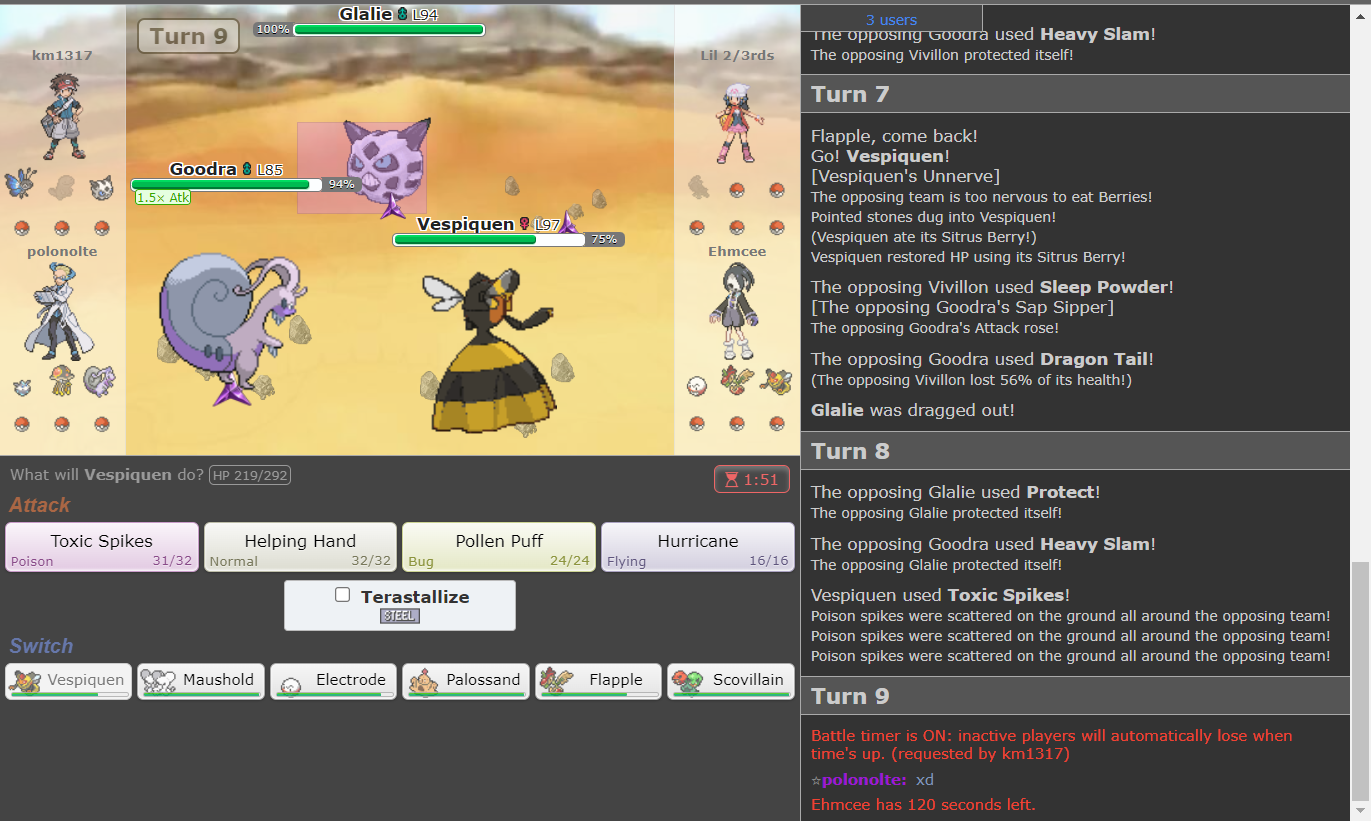This screenshot has height=821, width=1371.
Task: Click the Goodra L85 name label
Action: pos(226,169)
